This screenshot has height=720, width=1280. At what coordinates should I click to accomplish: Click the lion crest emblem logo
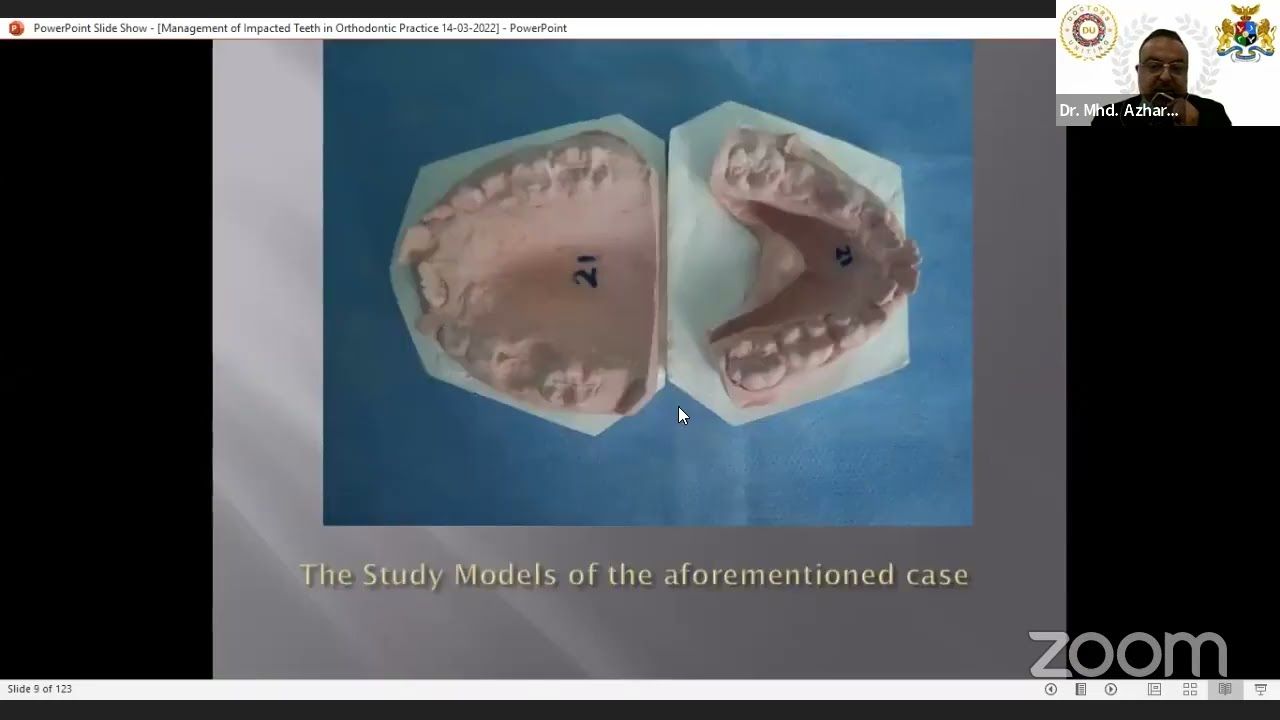point(1245,33)
